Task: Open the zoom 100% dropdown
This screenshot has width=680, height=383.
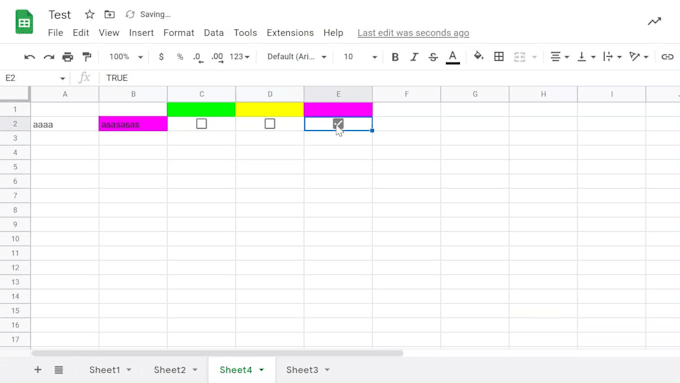Action: [x=126, y=57]
